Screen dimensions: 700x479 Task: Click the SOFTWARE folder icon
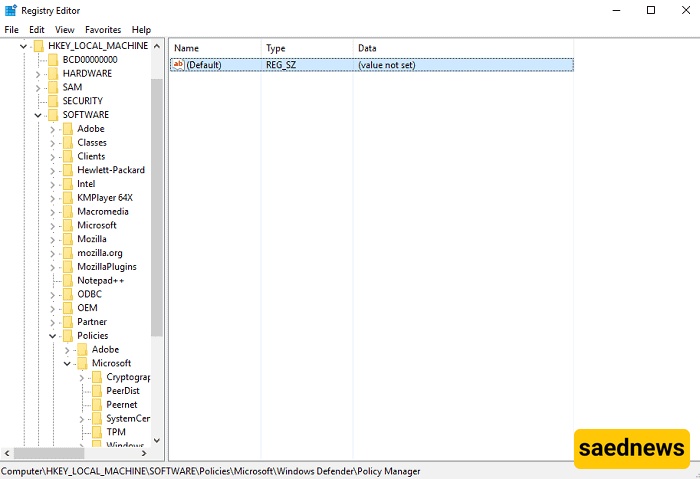click(53, 115)
